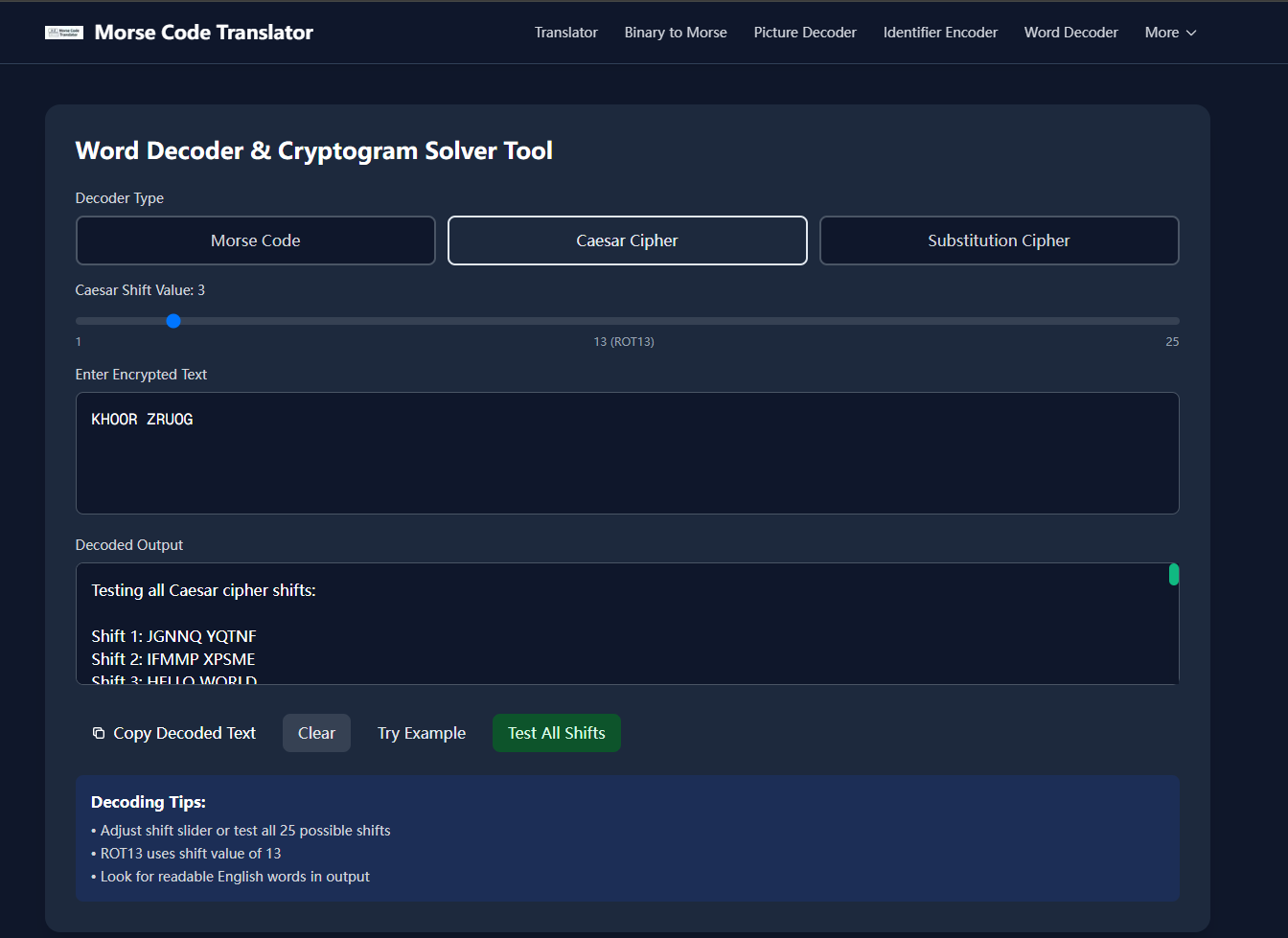The image size is (1288, 938).
Task: Click Copy Decoded Text
Action: [x=183, y=733]
